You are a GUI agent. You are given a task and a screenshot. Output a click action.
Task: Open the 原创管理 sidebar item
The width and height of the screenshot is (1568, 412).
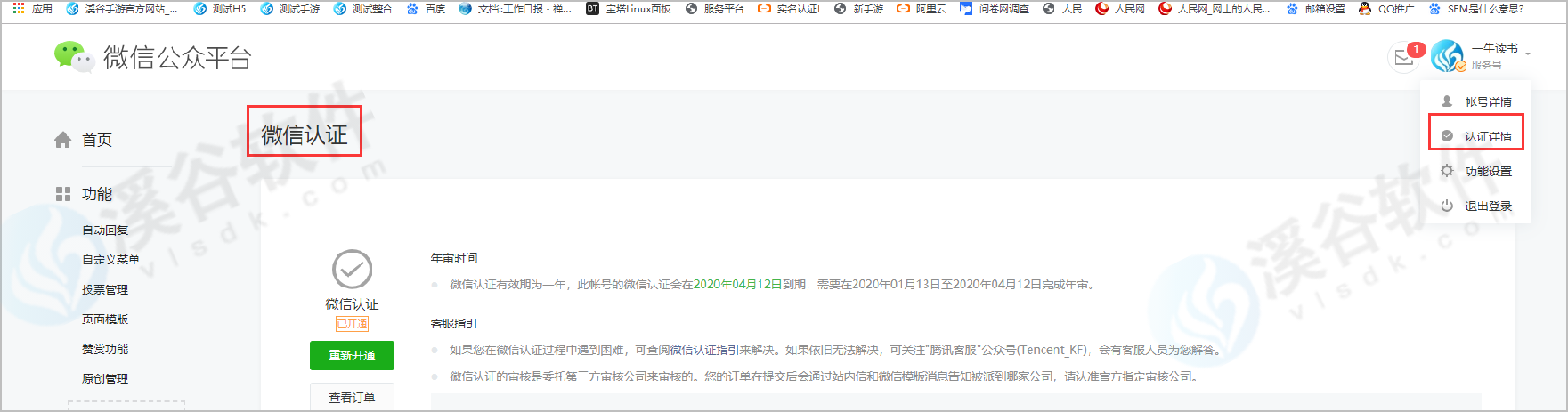point(105,379)
